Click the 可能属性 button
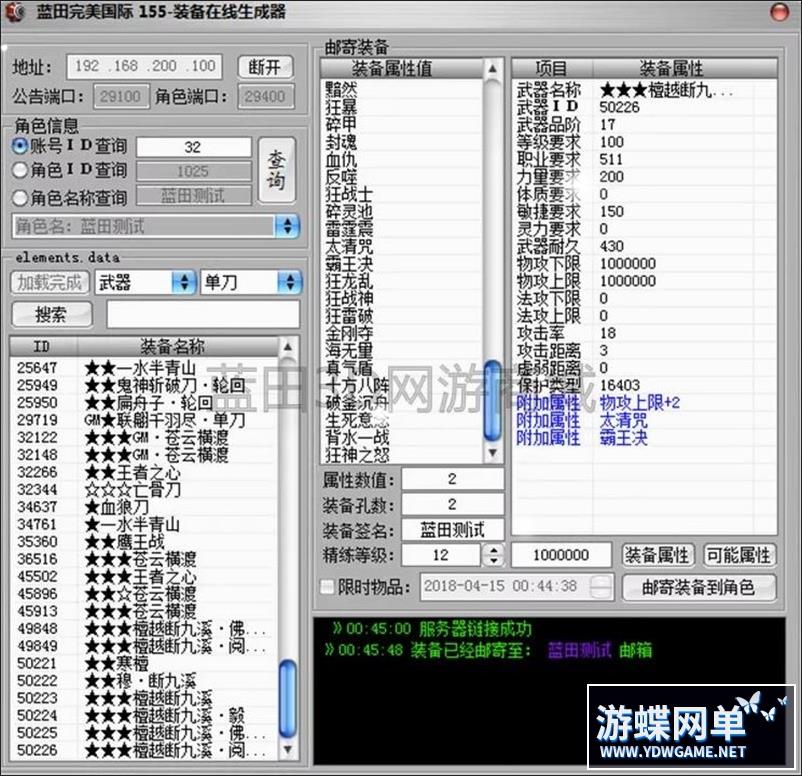The width and height of the screenshot is (802, 776). click(738, 555)
